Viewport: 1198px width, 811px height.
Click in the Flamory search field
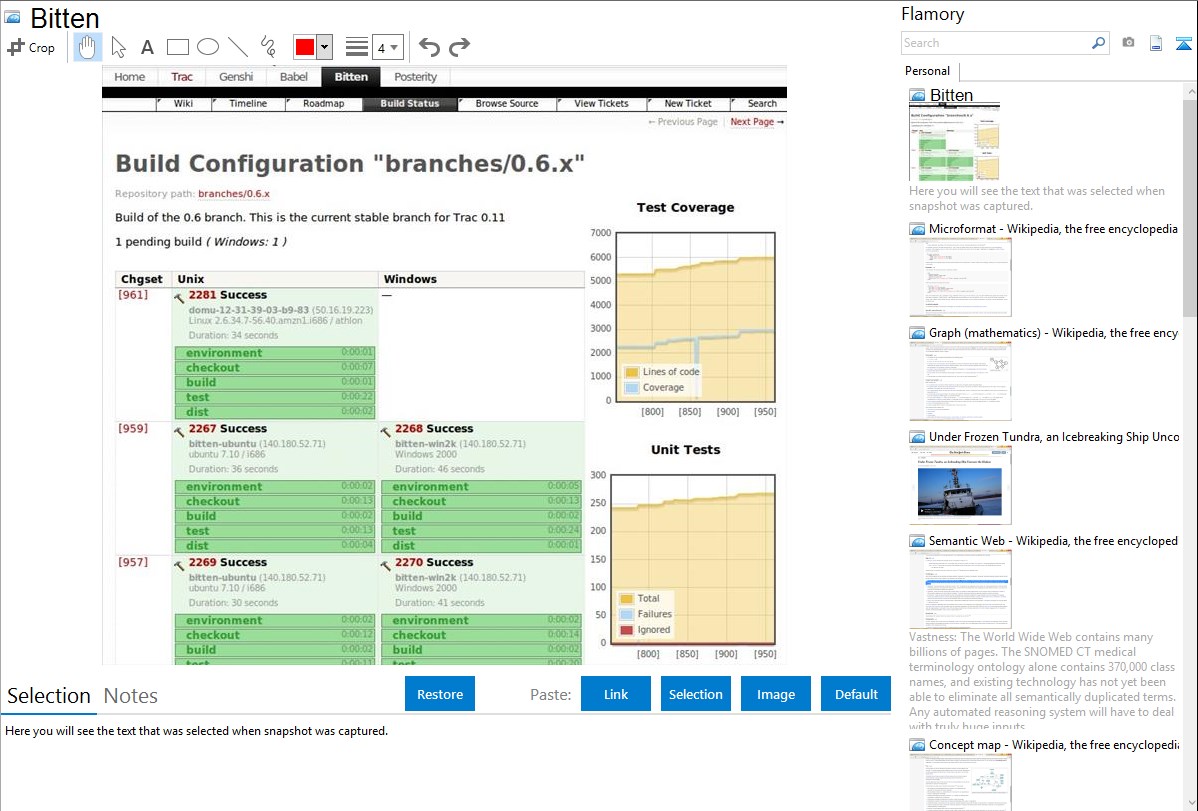pyautogui.click(x=995, y=43)
